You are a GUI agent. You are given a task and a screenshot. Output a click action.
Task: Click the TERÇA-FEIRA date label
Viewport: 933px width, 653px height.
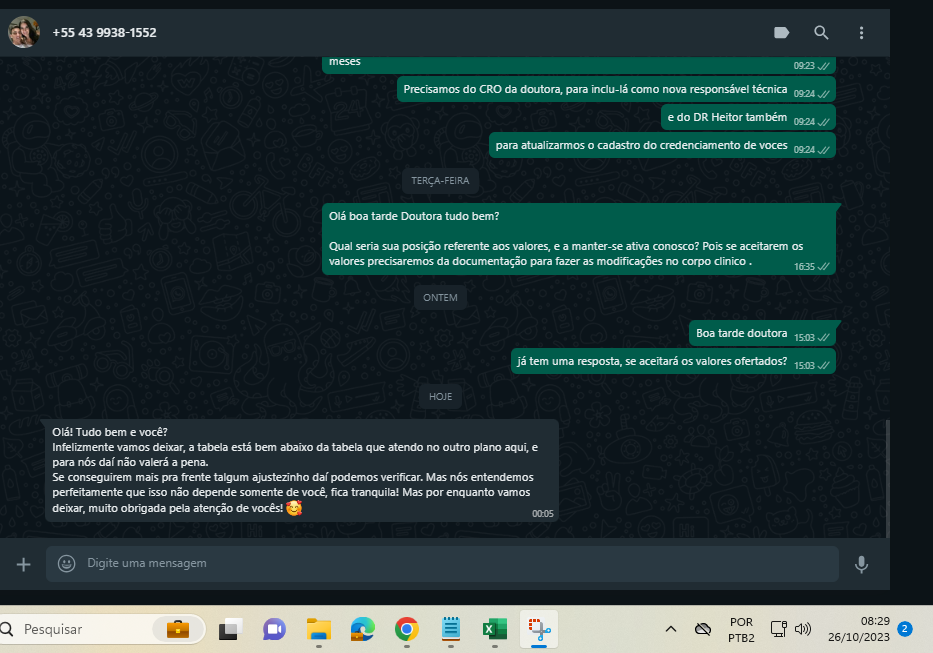click(x=440, y=180)
